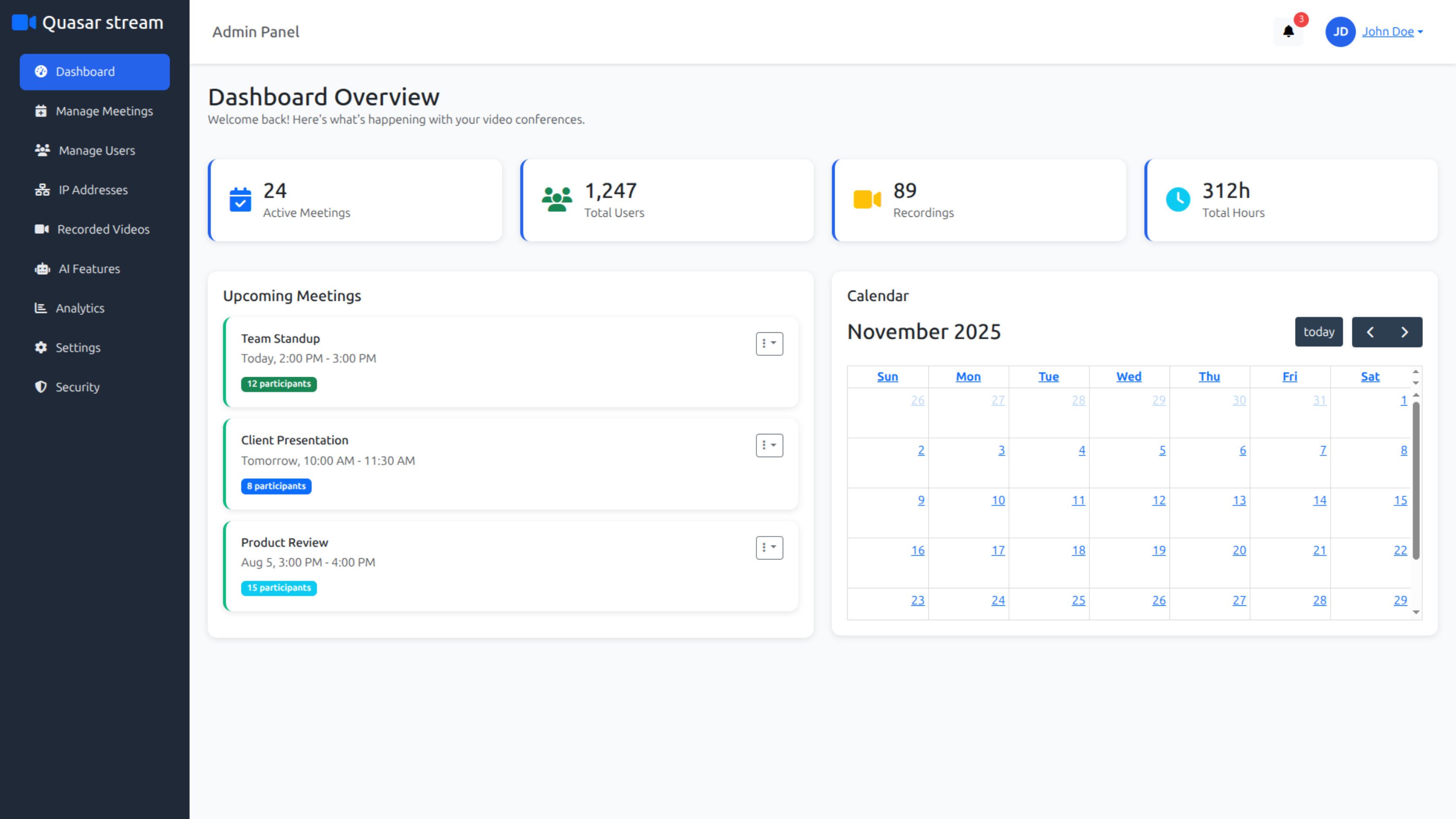
Task: Click the November 2025 calendar title
Action: 924,332
